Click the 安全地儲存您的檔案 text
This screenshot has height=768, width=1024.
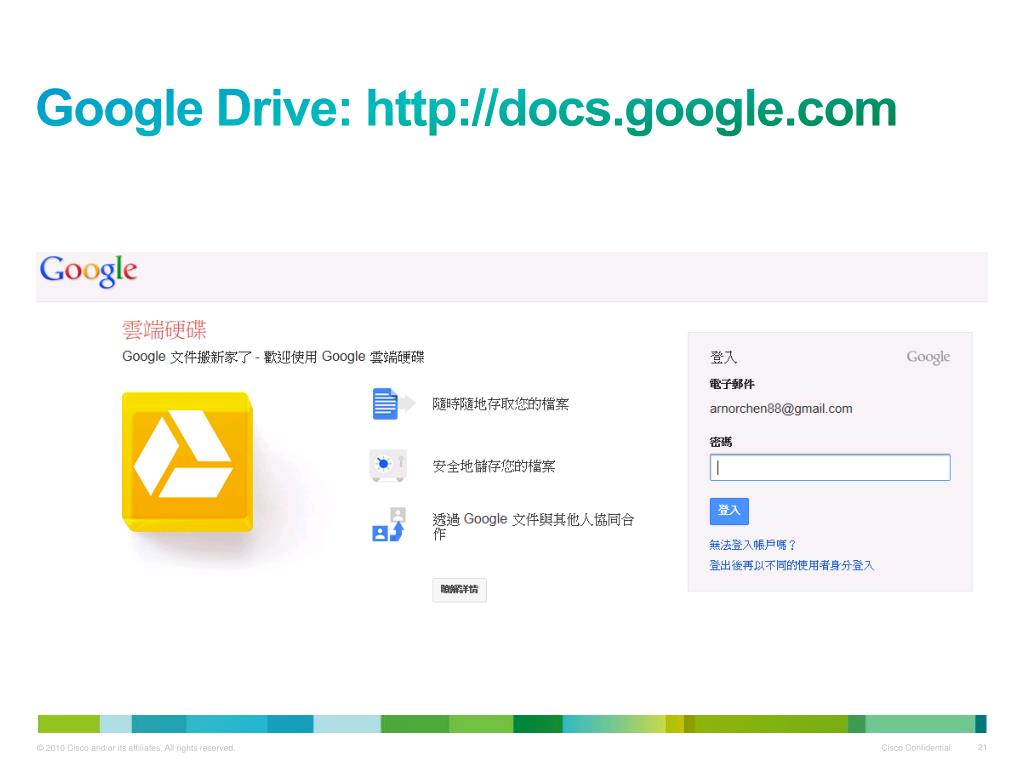click(x=494, y=466)
